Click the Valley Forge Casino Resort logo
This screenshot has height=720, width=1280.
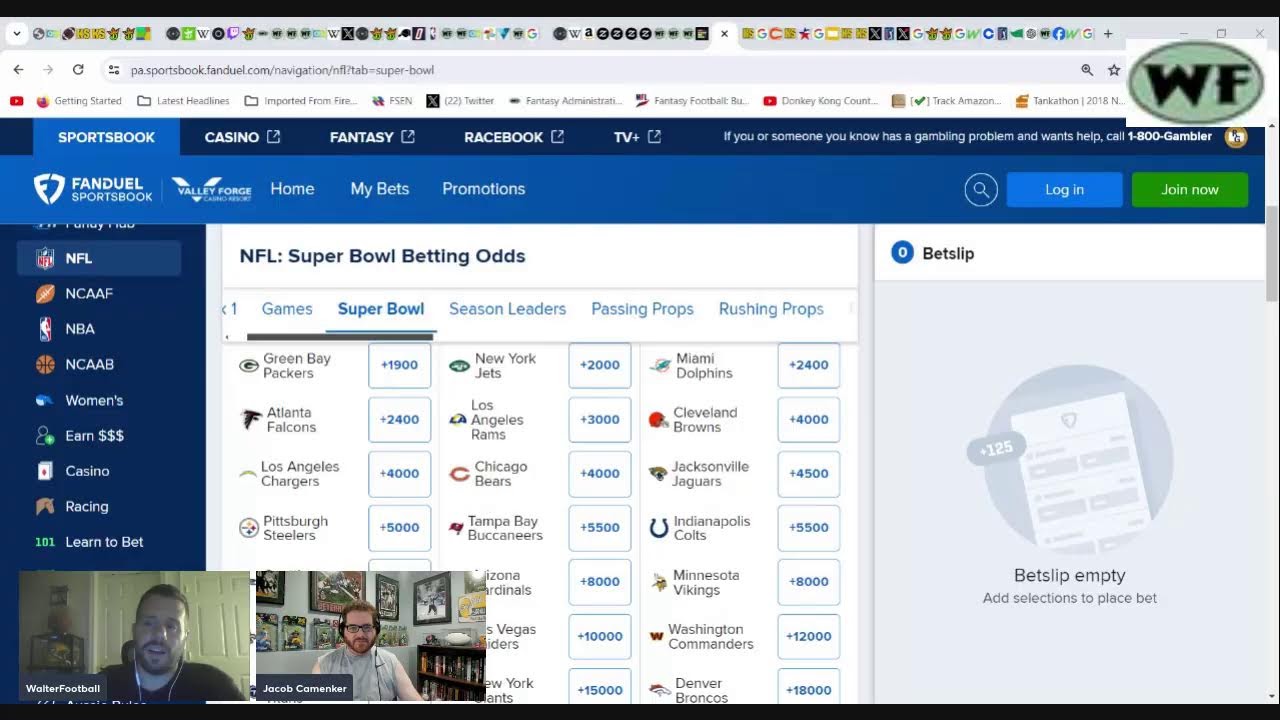point(211,189)
